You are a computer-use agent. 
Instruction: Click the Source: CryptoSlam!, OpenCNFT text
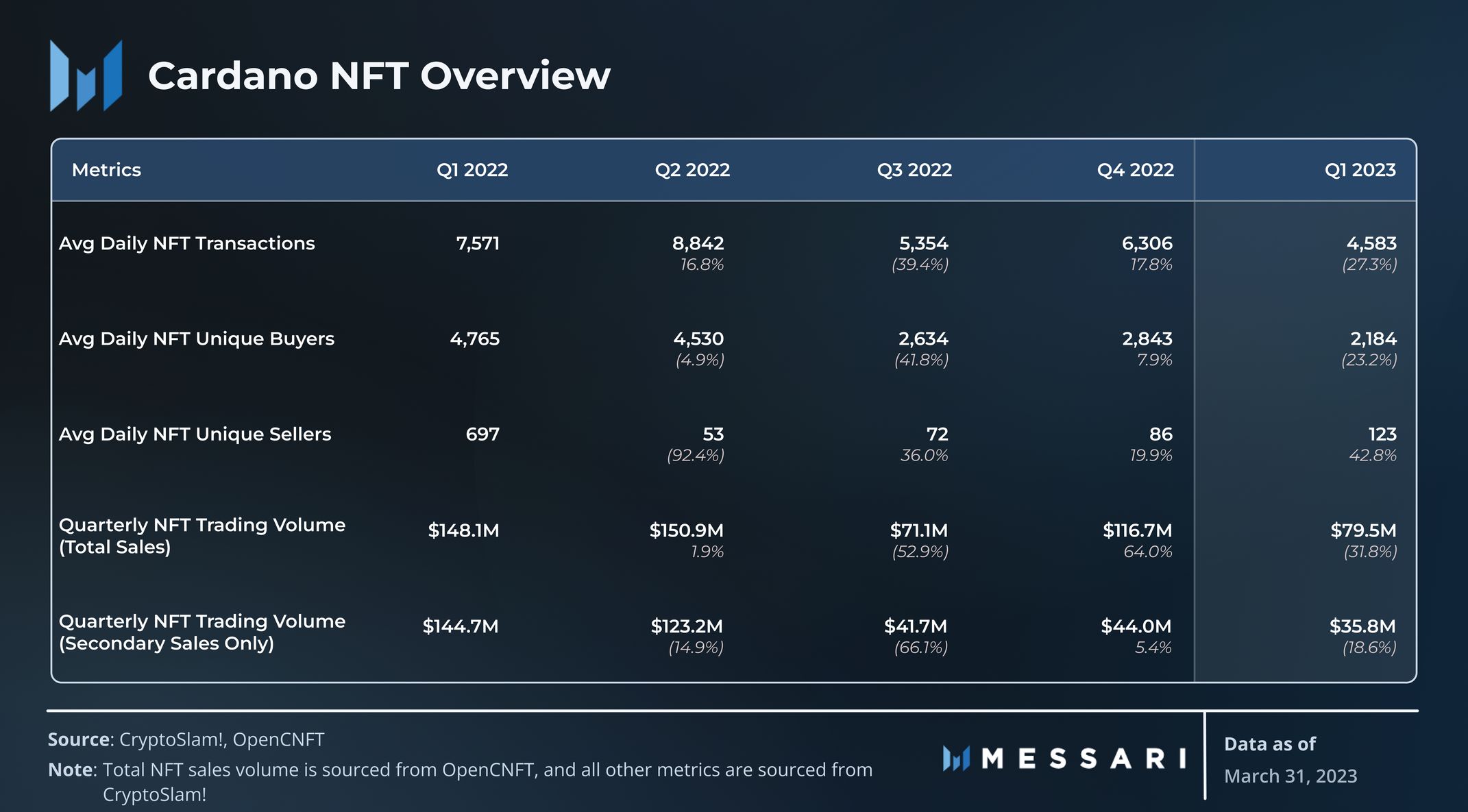point(186,739)
